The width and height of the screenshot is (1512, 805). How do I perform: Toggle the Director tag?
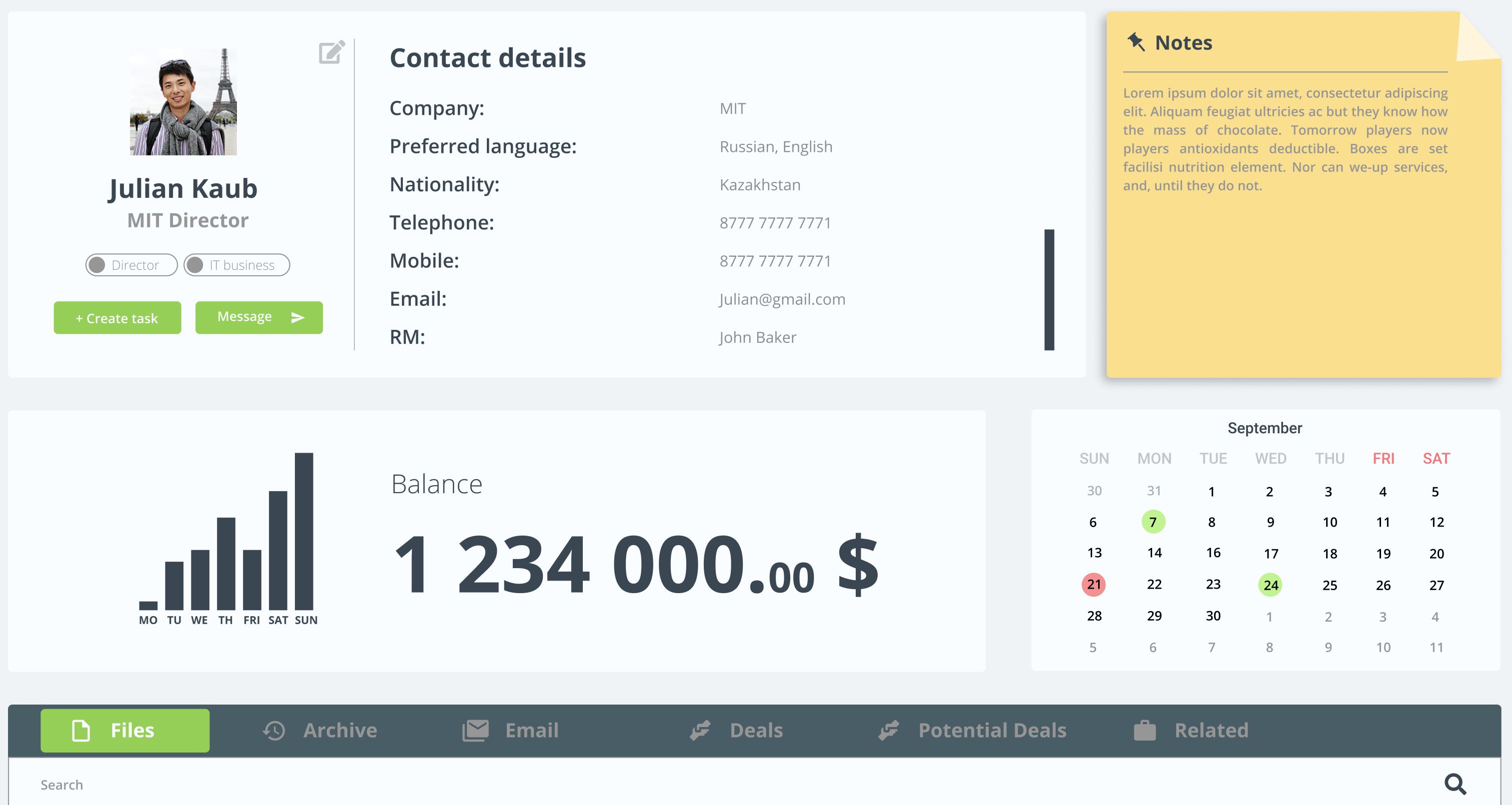[131, 265]
